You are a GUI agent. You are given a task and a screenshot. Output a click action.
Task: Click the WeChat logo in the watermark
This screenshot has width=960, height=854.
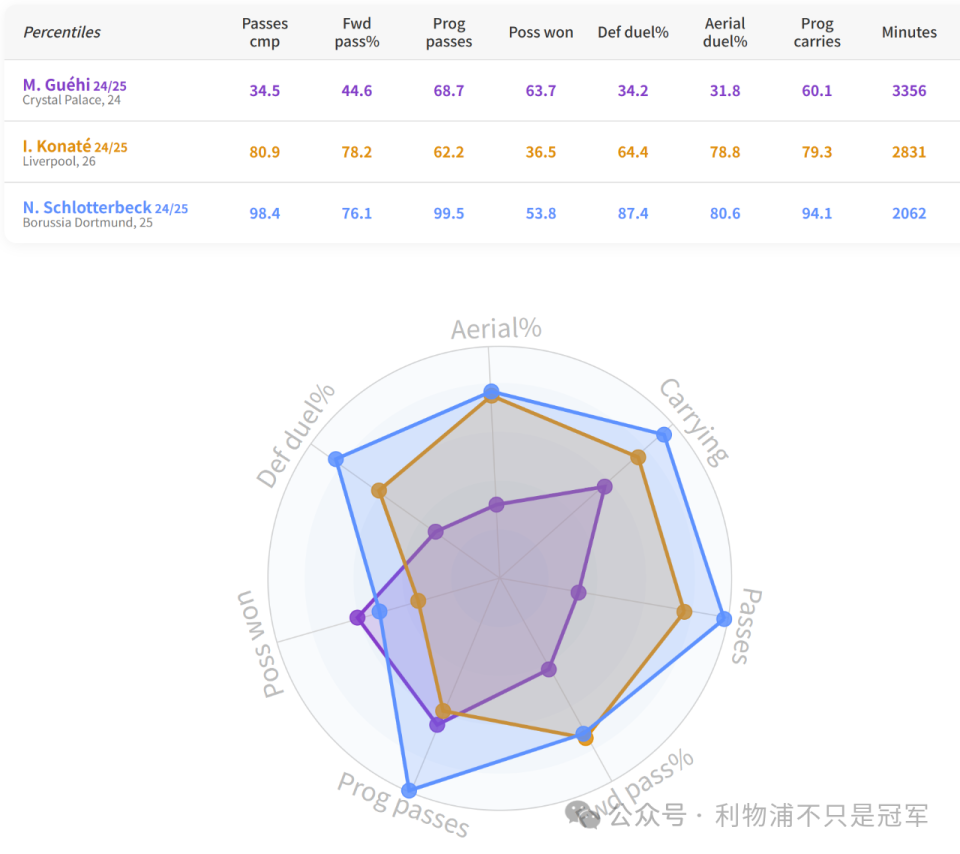click(582, 815)
